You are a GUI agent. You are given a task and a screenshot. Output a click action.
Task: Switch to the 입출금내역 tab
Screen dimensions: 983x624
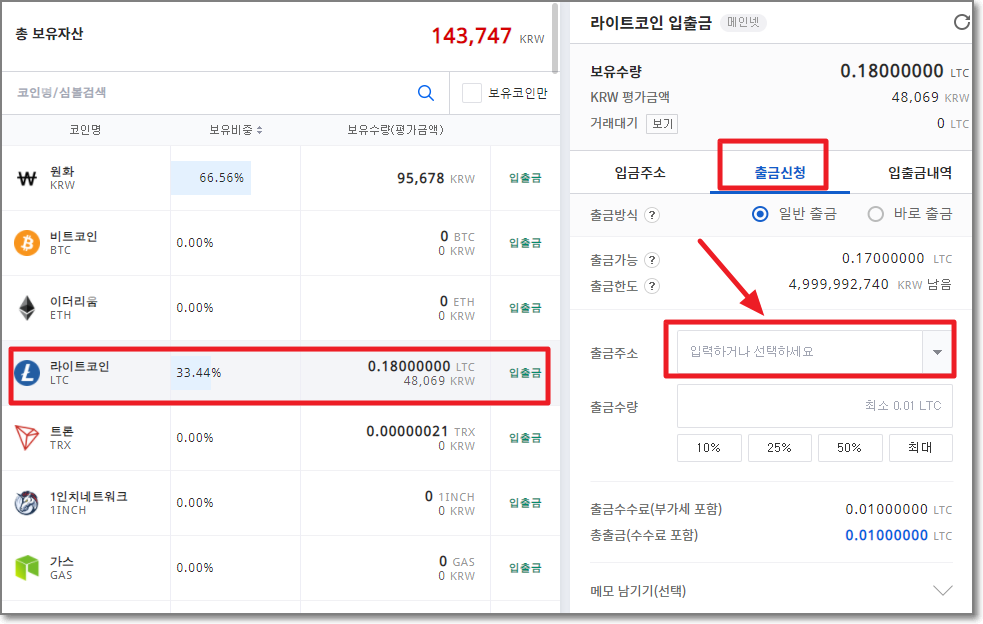[x=920, y=172]
